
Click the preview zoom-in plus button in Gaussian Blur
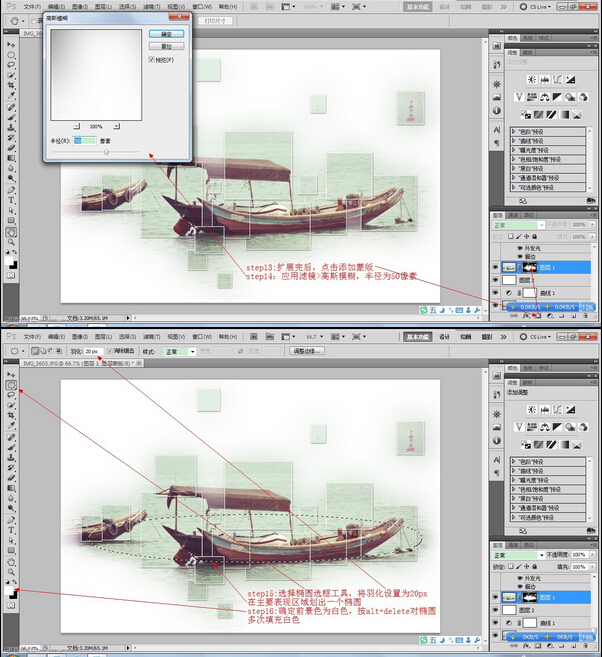(x=116, y=126)
